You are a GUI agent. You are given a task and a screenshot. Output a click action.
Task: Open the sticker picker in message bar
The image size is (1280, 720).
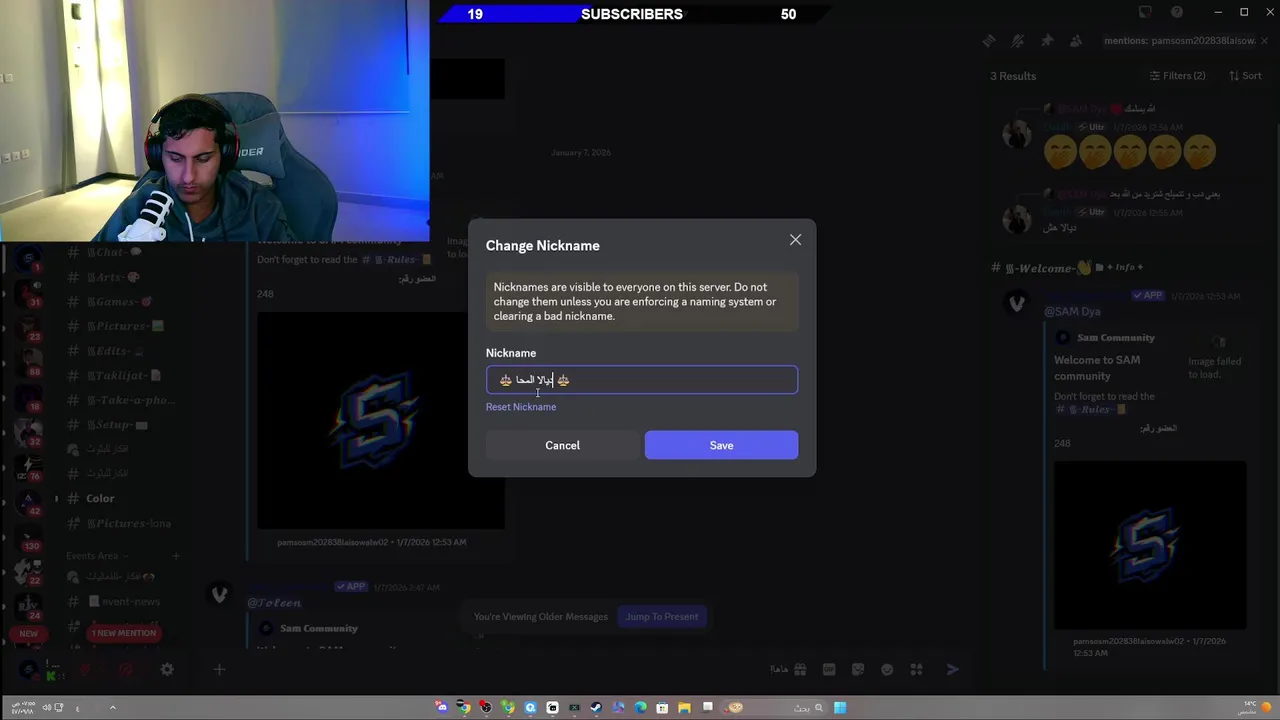click(858, 670)
